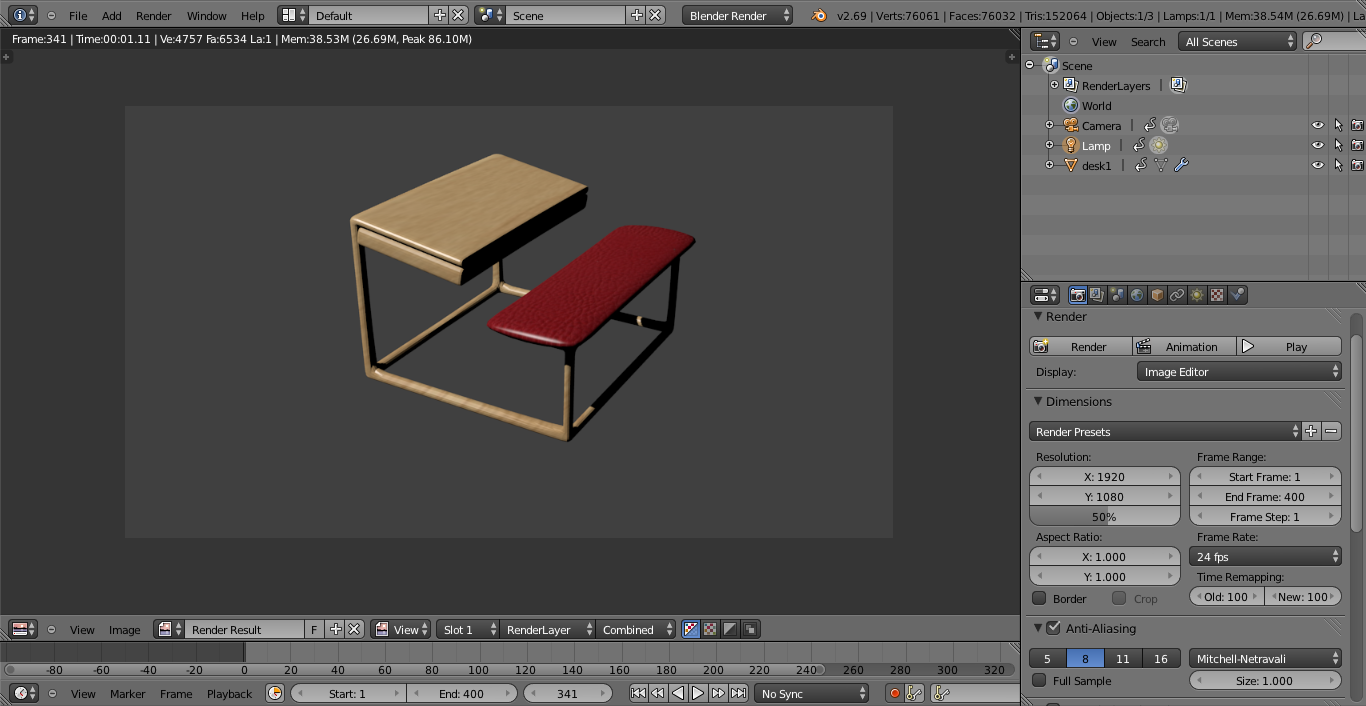Toggle Camera selectability arrow in outliner
This screenshot has width=1366, height=706.
pos(1338,125)
